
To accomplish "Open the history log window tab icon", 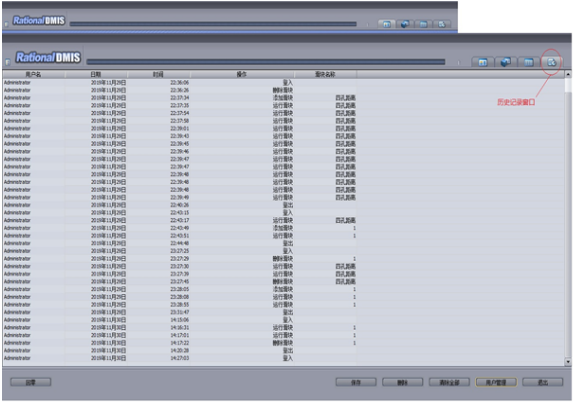I will pyautogui.click(x=551, y=62).
